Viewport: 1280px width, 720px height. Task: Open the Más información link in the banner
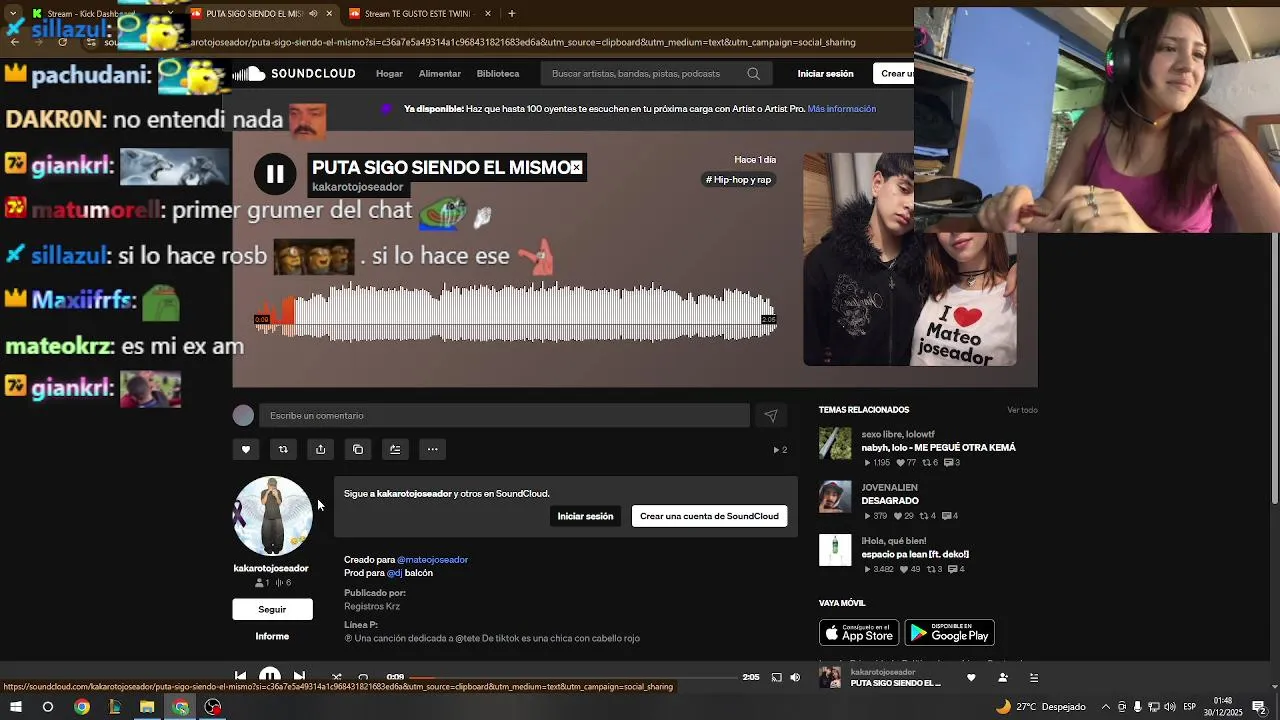point(842,109)
